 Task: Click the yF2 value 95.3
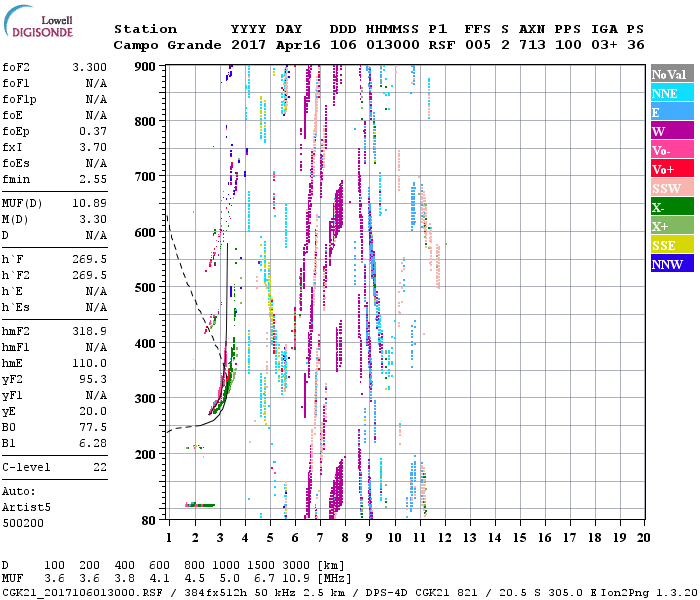click(x=93, y=379)
